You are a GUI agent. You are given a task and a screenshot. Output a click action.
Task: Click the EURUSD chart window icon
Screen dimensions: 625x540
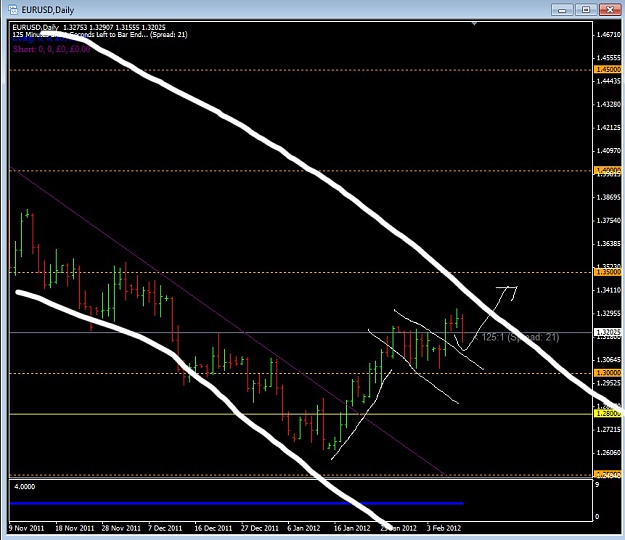pyautogui.click(x=13, y=9)
